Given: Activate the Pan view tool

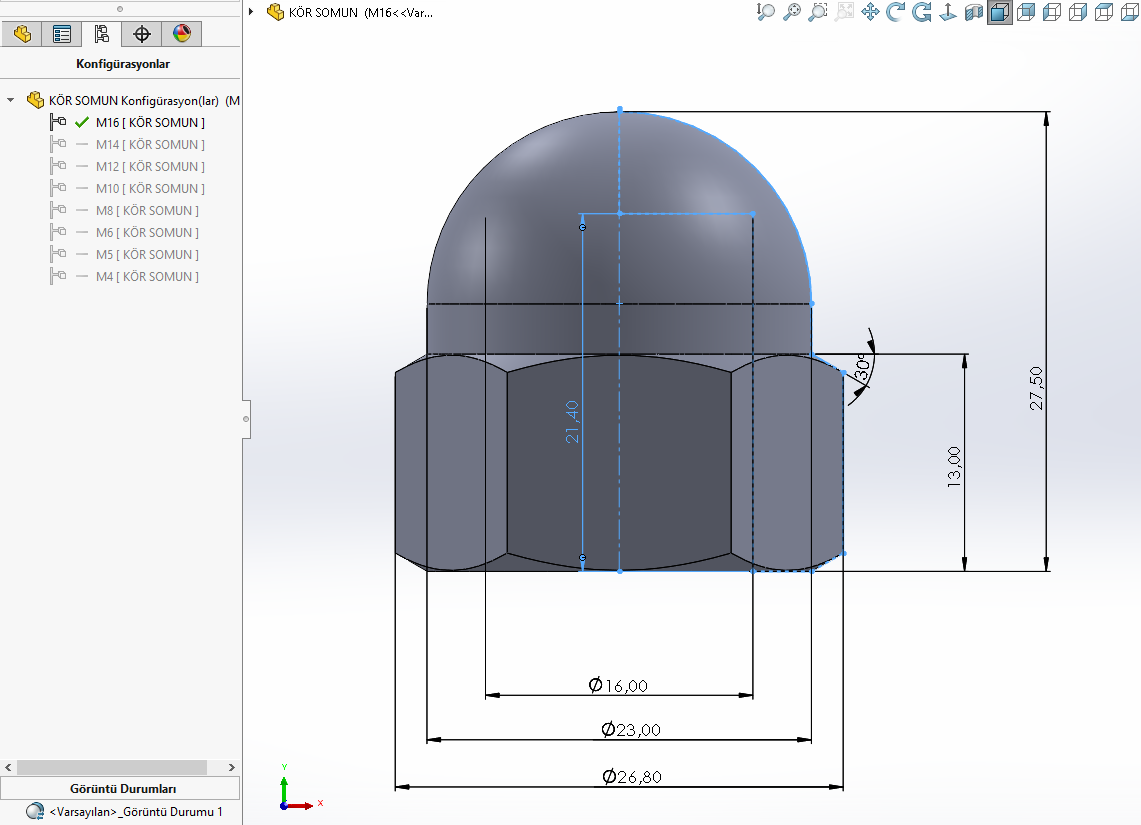Looking at the screenshot, I should 870,12.
